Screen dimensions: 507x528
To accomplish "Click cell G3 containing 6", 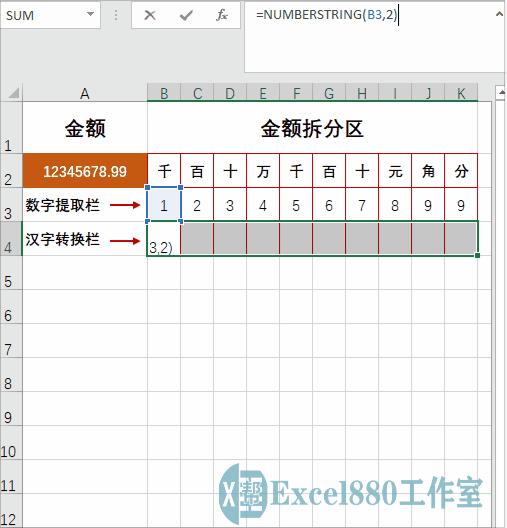I will [329, 205].
